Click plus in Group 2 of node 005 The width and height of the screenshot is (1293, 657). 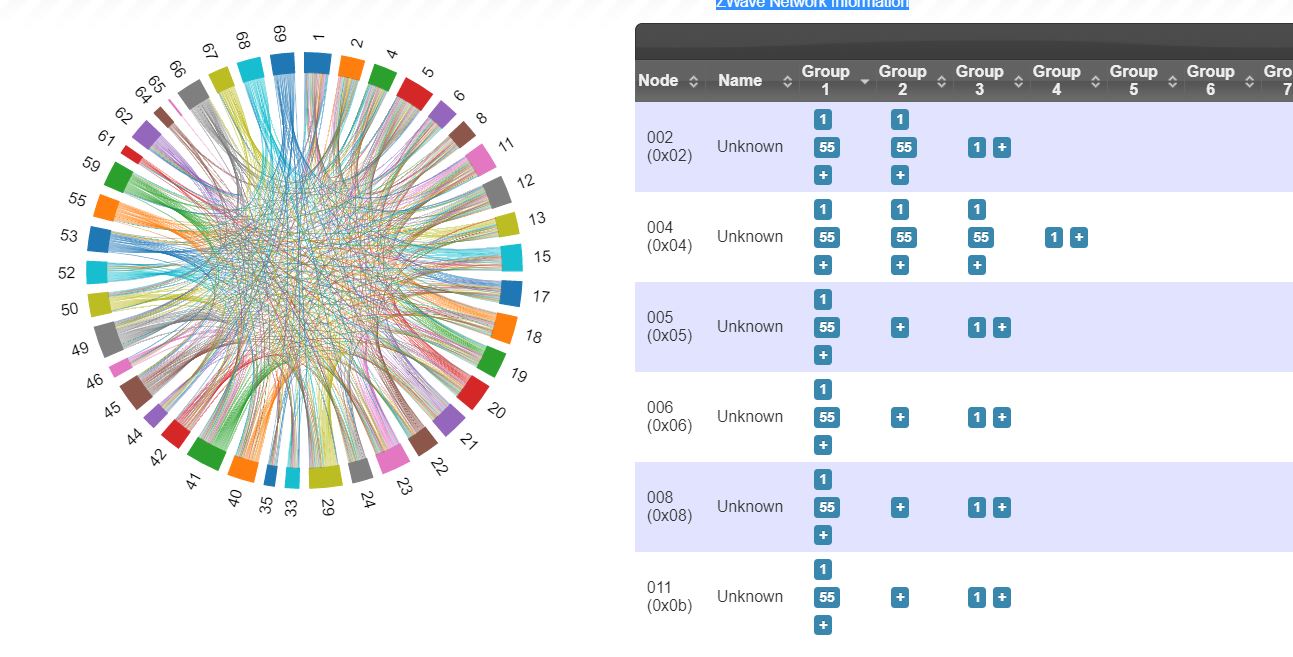[900, 327]
